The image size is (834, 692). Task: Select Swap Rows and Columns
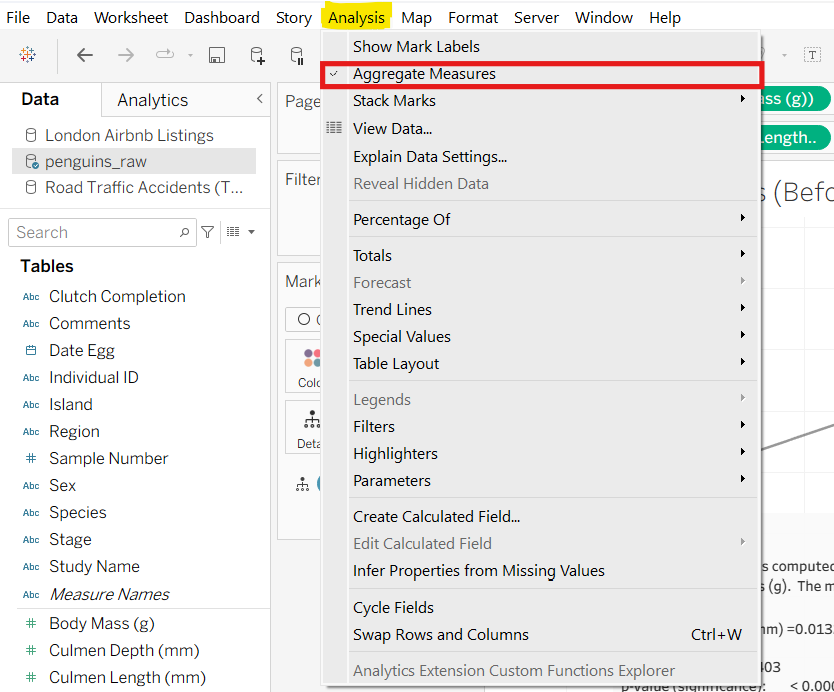click(x=441, y=635)
